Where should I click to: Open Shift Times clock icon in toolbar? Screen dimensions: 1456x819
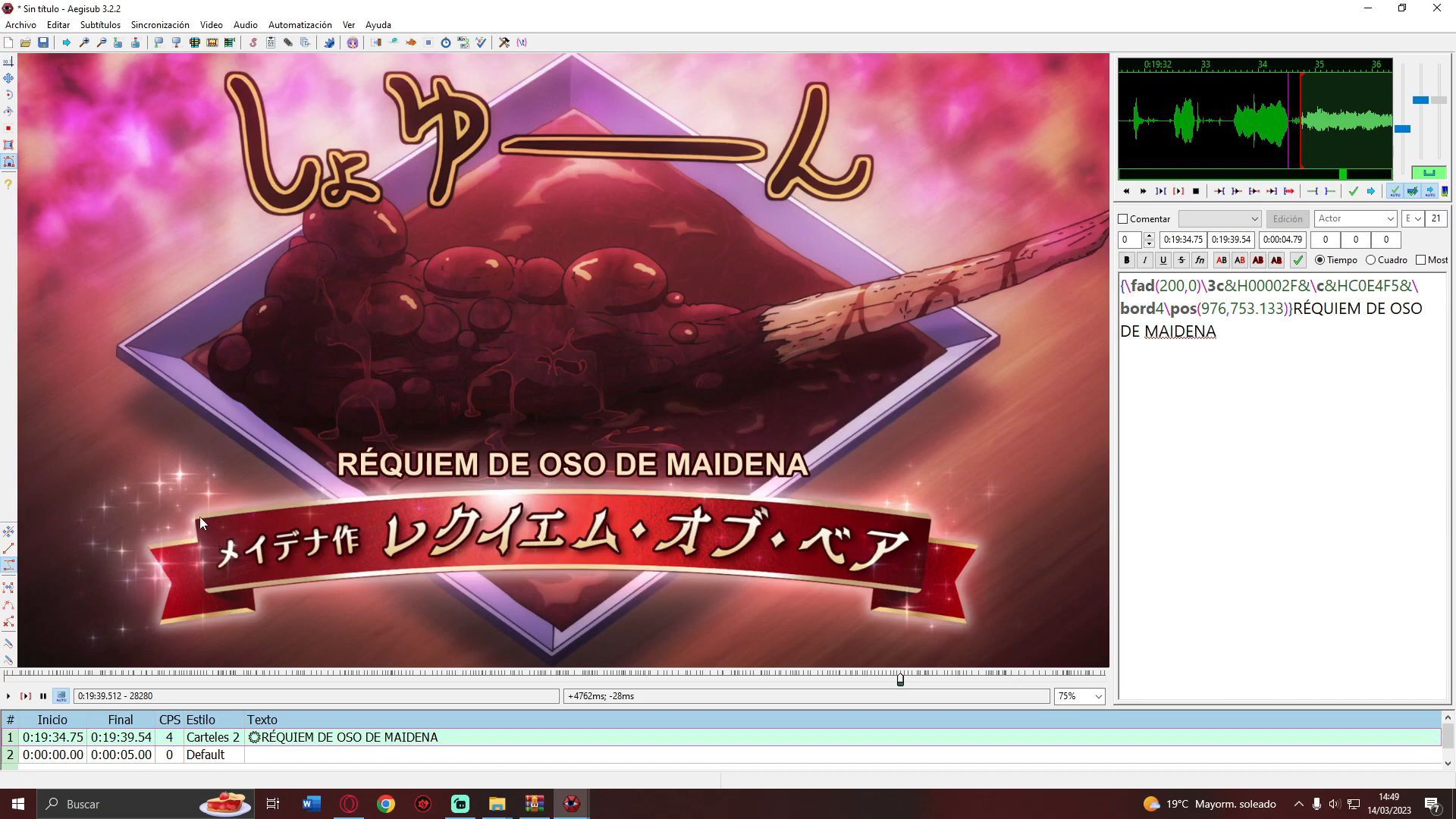click(446, 42)
